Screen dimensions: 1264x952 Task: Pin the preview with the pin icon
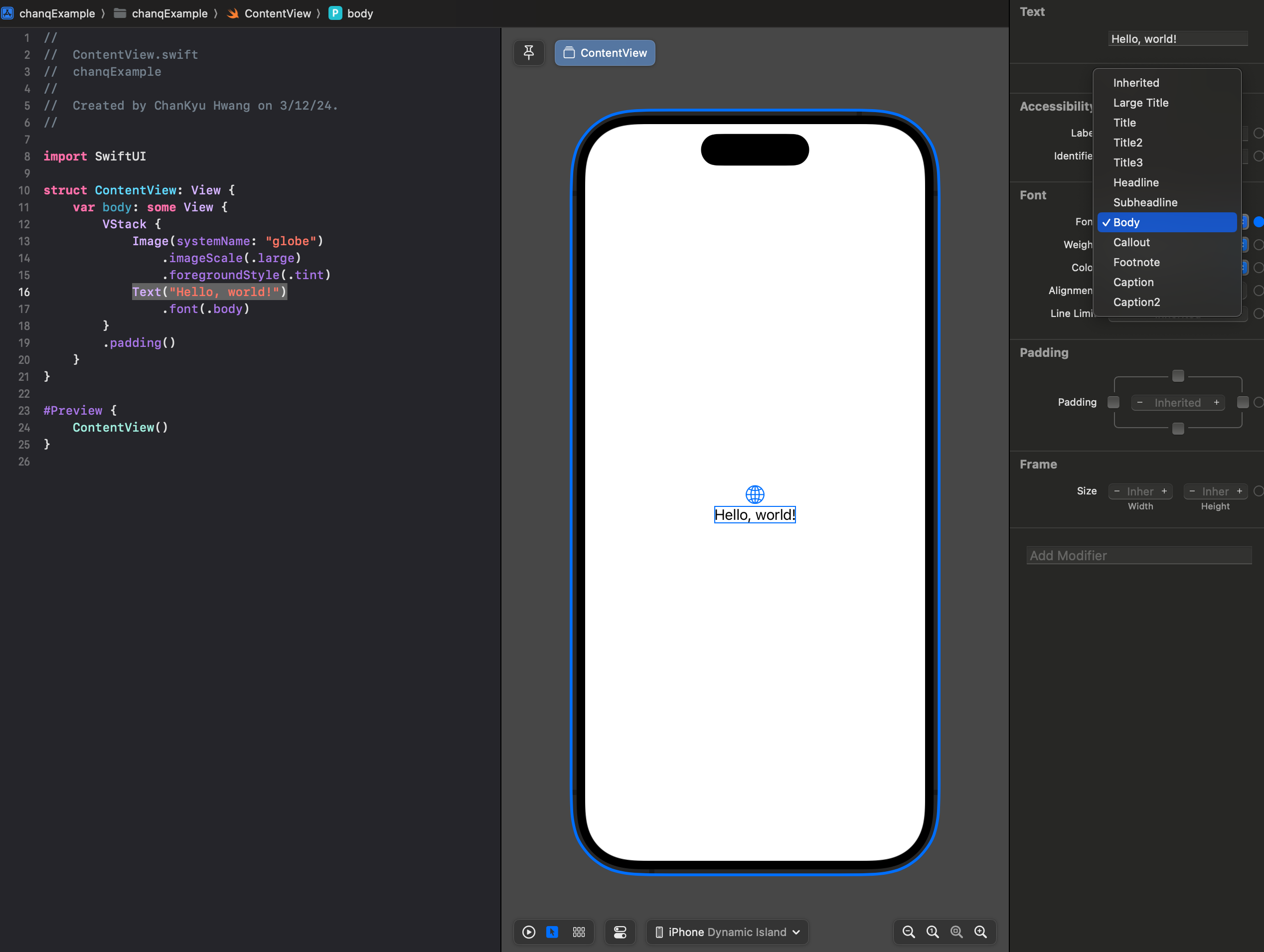pyautogui.click(x=528, y=52)
